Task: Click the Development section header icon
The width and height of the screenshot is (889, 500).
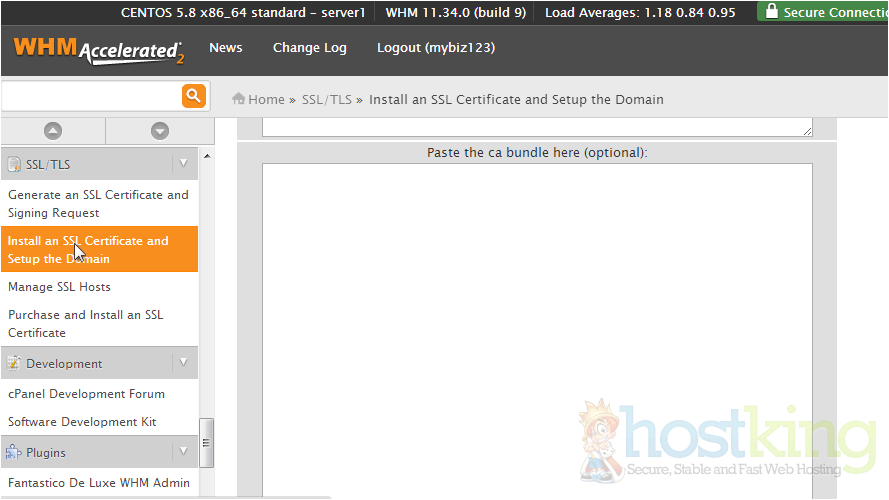Action: coord(14,363)
